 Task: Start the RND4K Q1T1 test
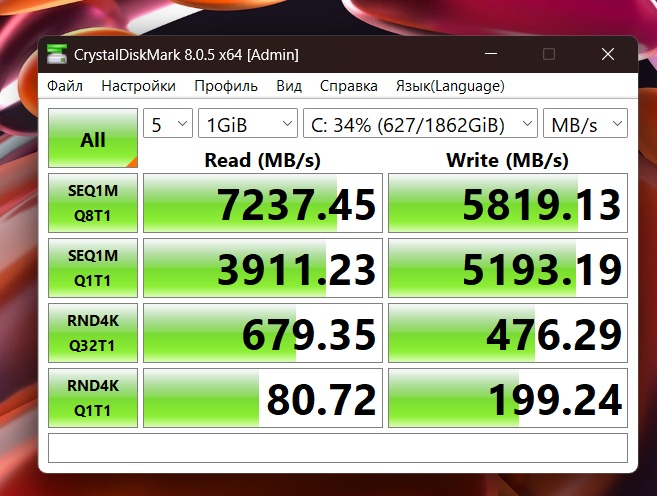click(93, 398)
